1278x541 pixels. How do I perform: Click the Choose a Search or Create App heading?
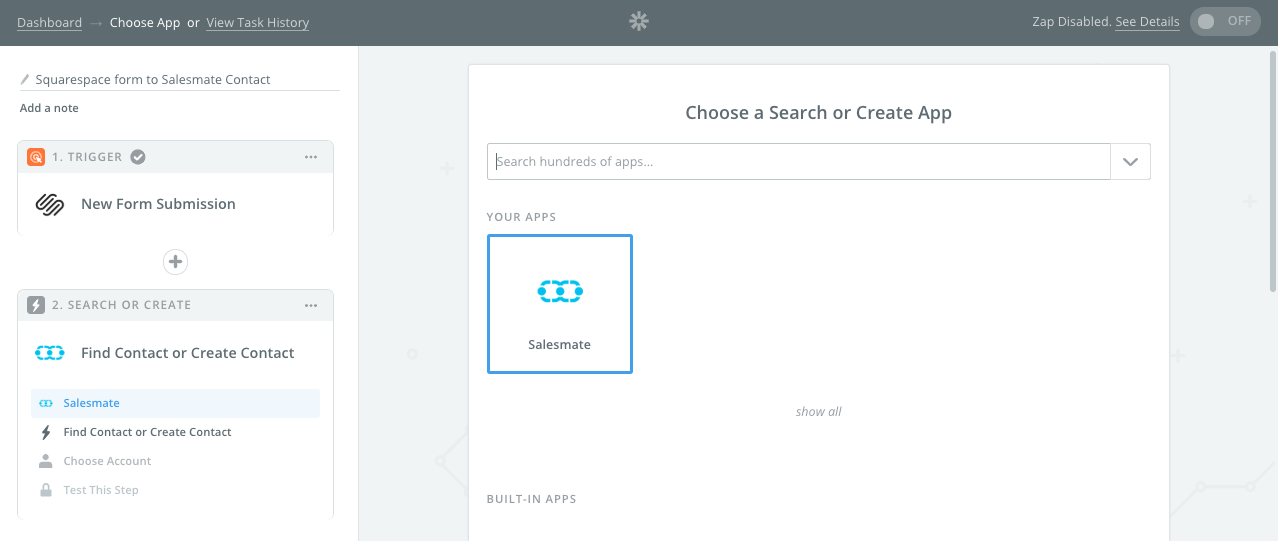tap(819, 113)
